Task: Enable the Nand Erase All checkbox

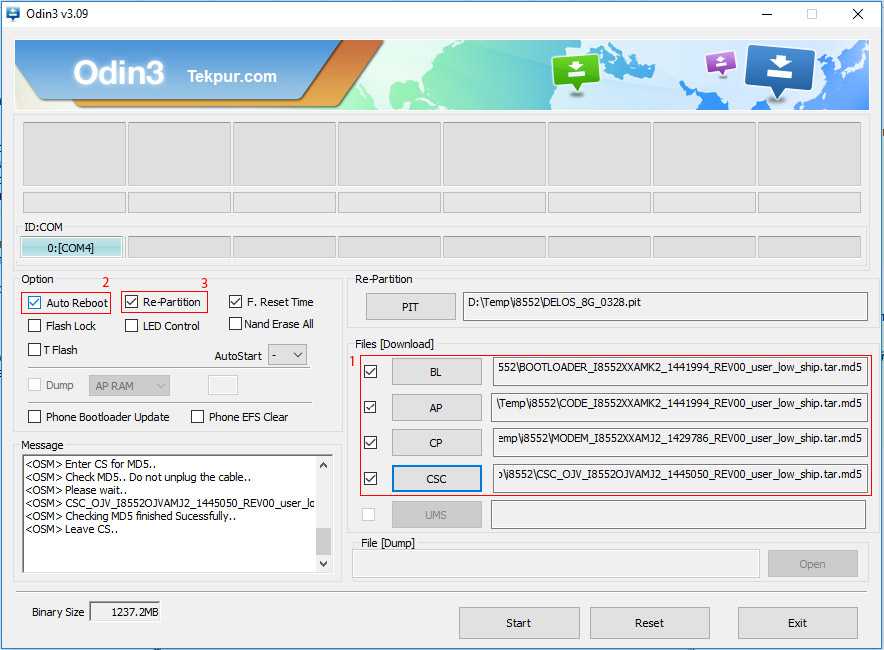Action: pos(236,324)
